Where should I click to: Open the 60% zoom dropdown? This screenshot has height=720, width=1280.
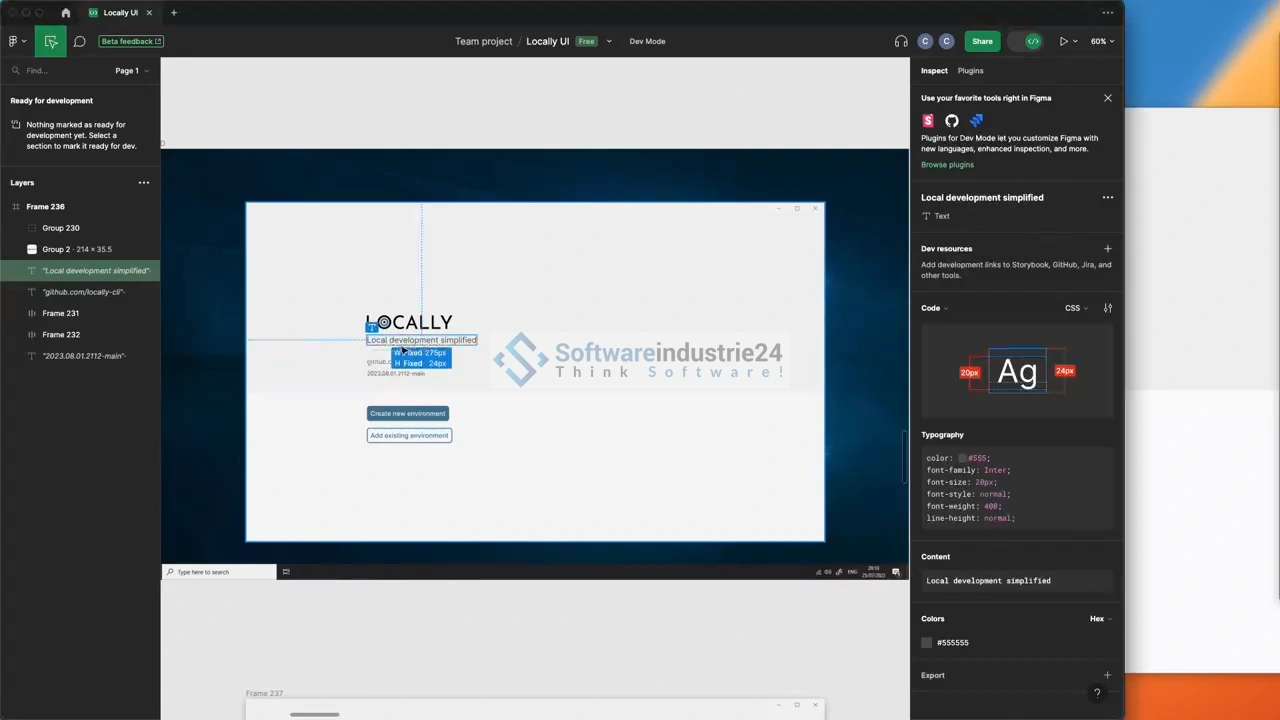coord(1102,41)
